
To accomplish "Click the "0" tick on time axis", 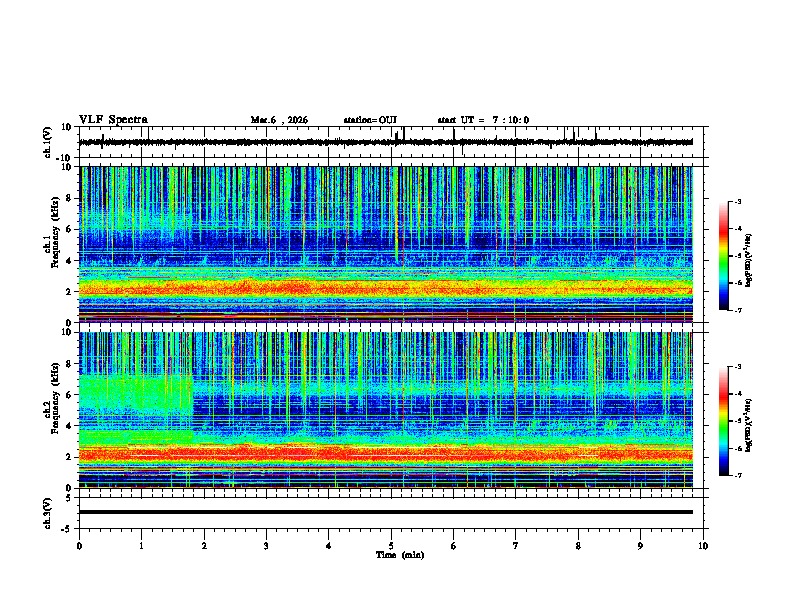I will (x=79, y=546).
